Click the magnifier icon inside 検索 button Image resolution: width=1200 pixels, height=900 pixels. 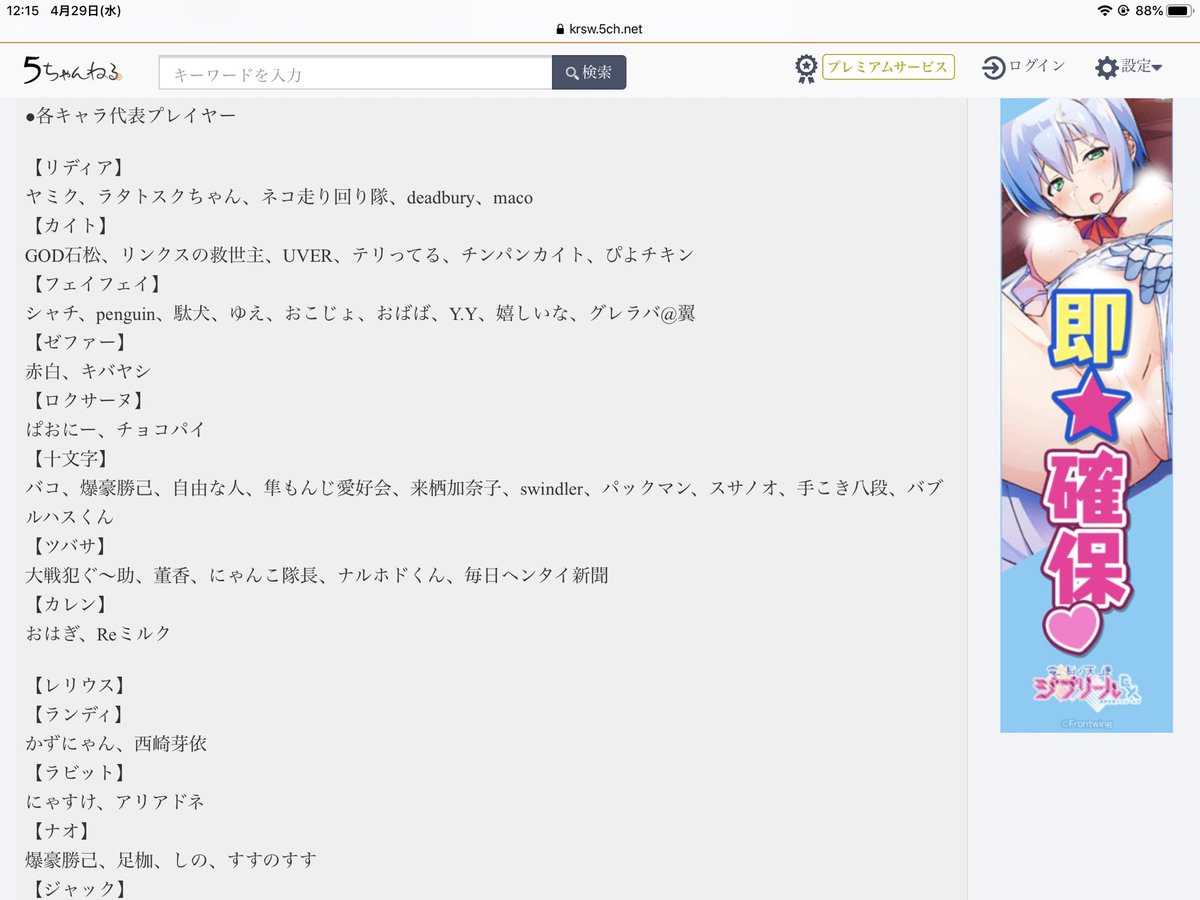(573, 73)
